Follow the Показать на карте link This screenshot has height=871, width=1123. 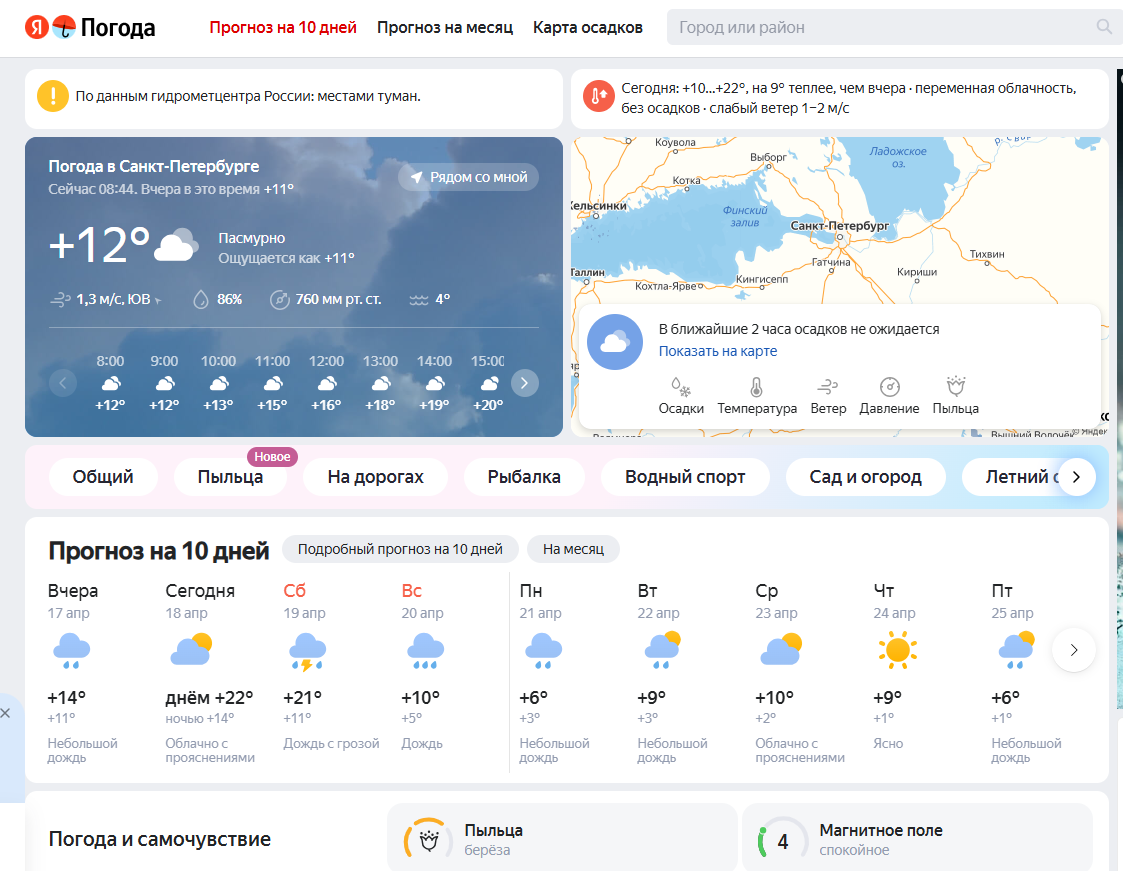[717, 351]
